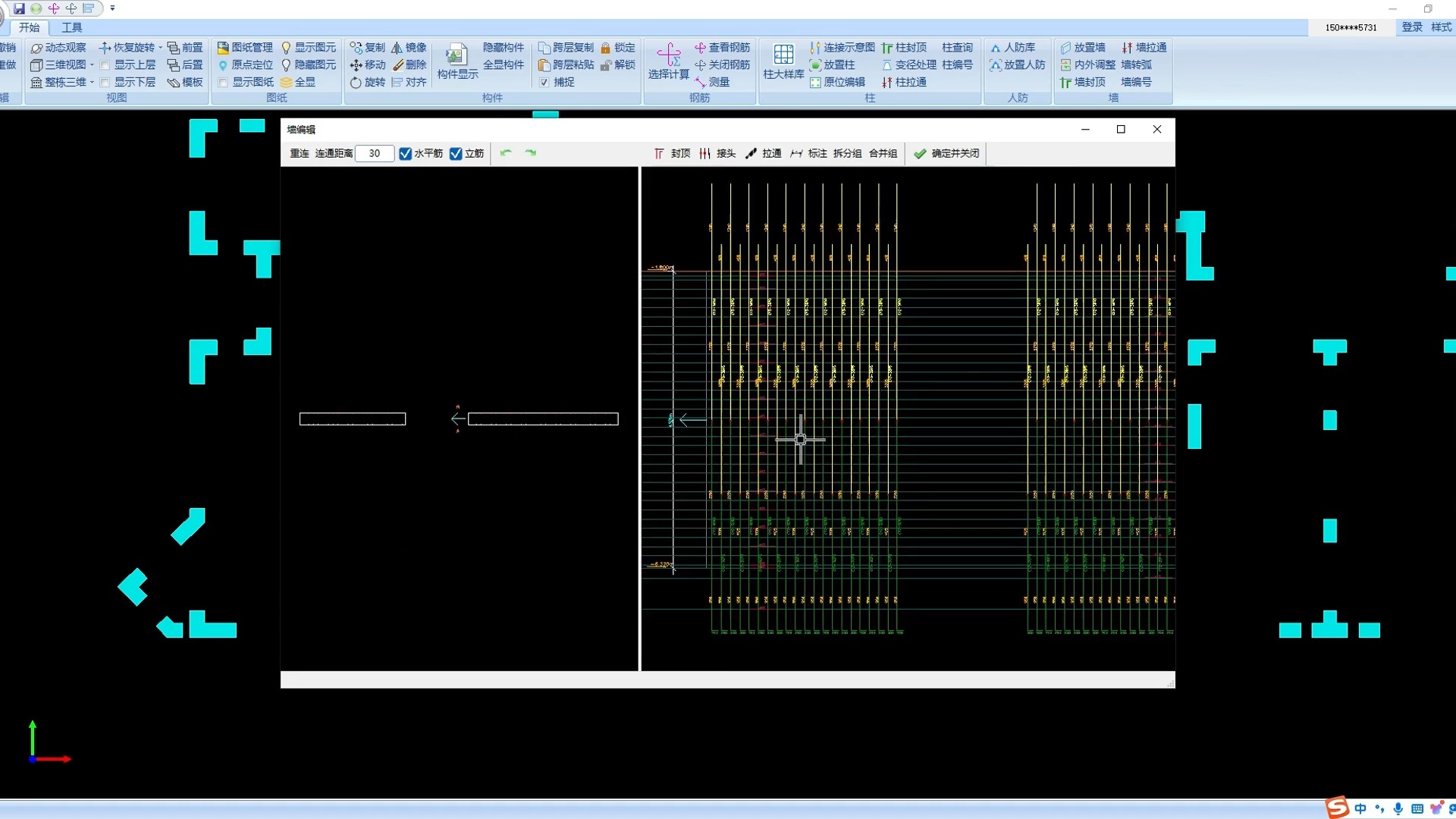Screen dimensions: 1456x819
Task: Click 封顶 tool in wall editor
Action: 672,153
